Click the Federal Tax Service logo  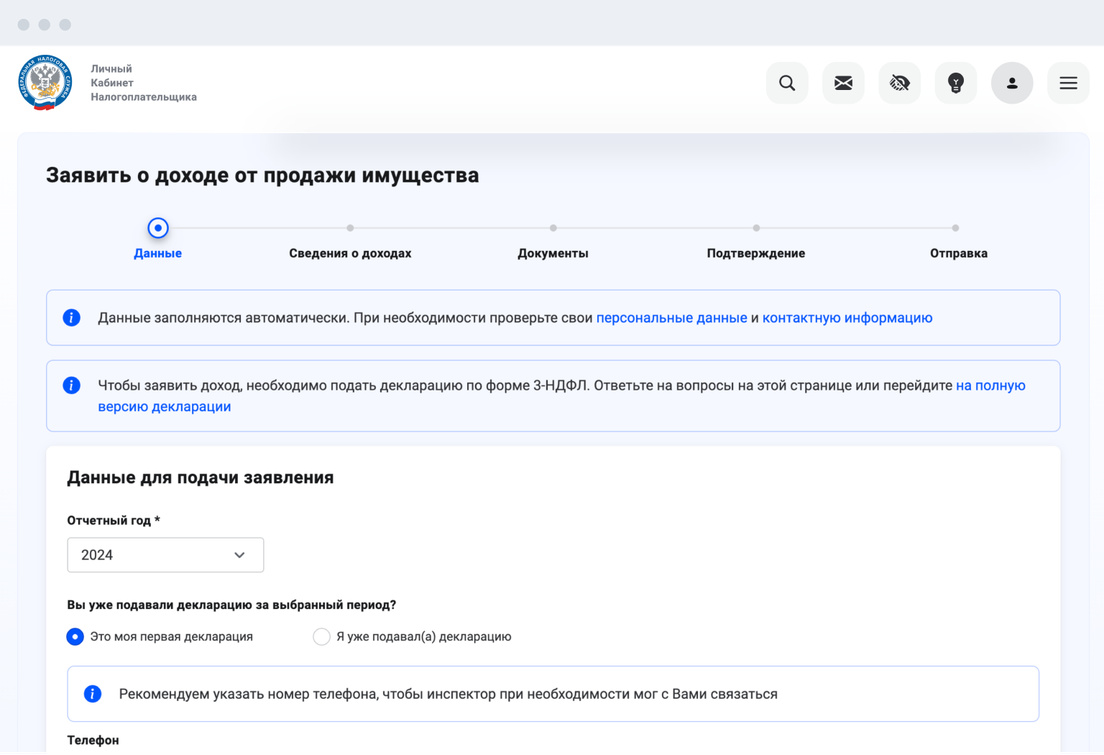(45, 83)
